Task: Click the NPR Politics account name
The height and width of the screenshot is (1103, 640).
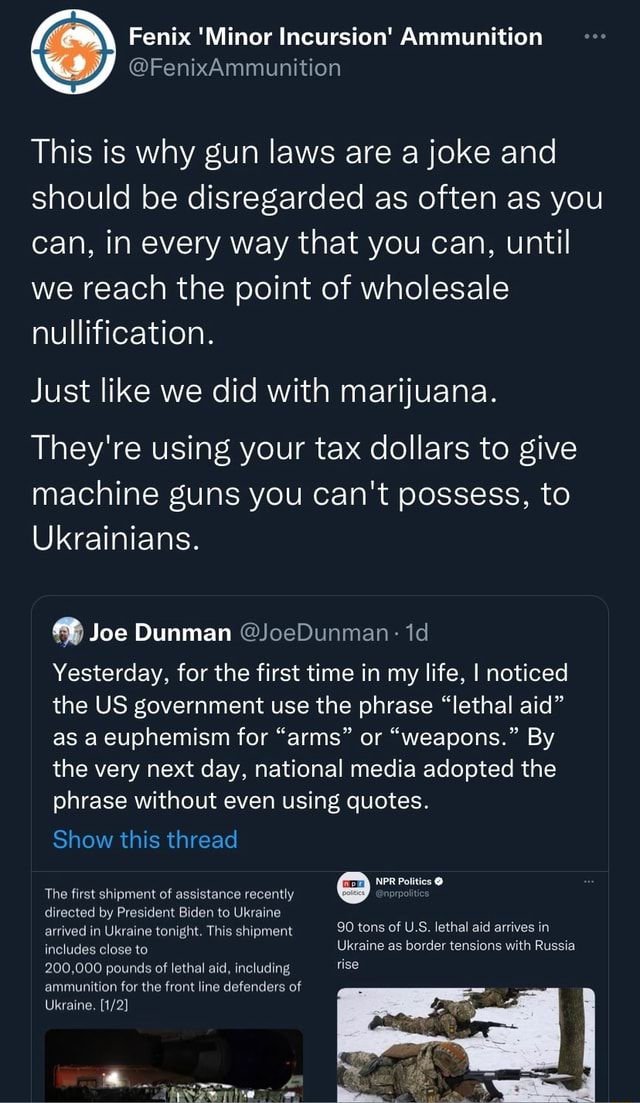Action: coord(403,880)
